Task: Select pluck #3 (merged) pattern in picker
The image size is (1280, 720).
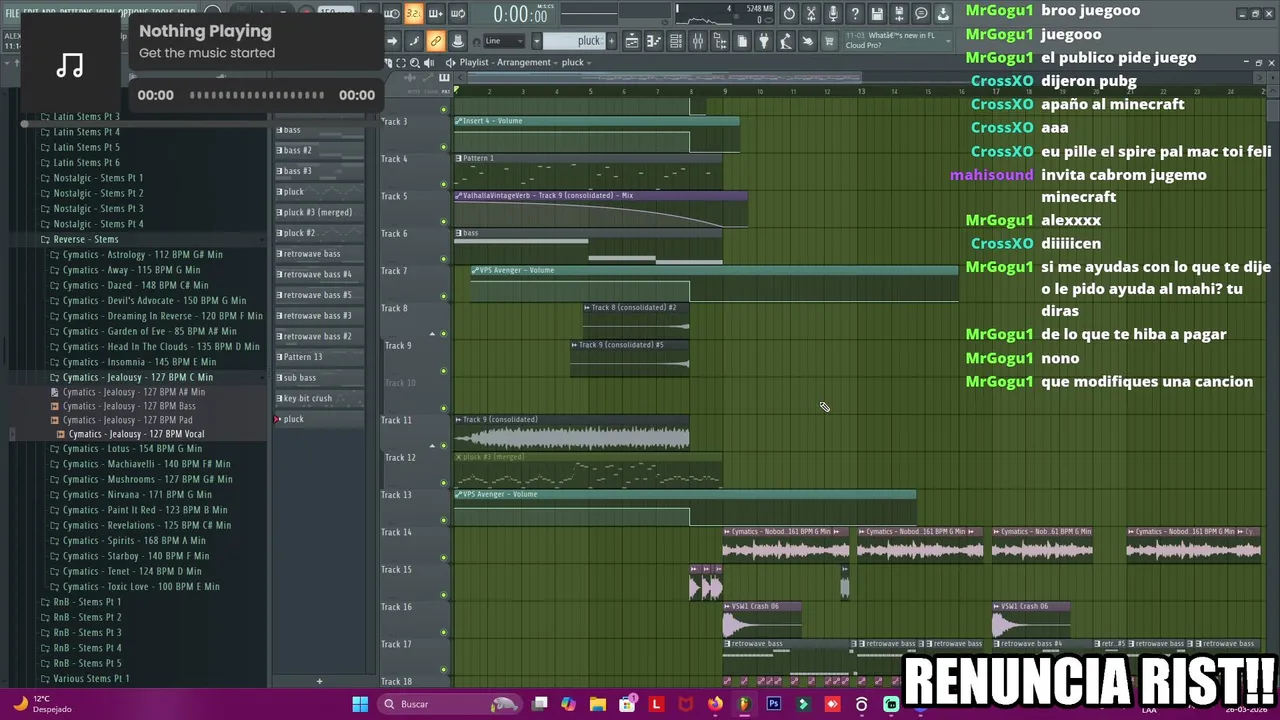Action: click(x=319, y=212)
